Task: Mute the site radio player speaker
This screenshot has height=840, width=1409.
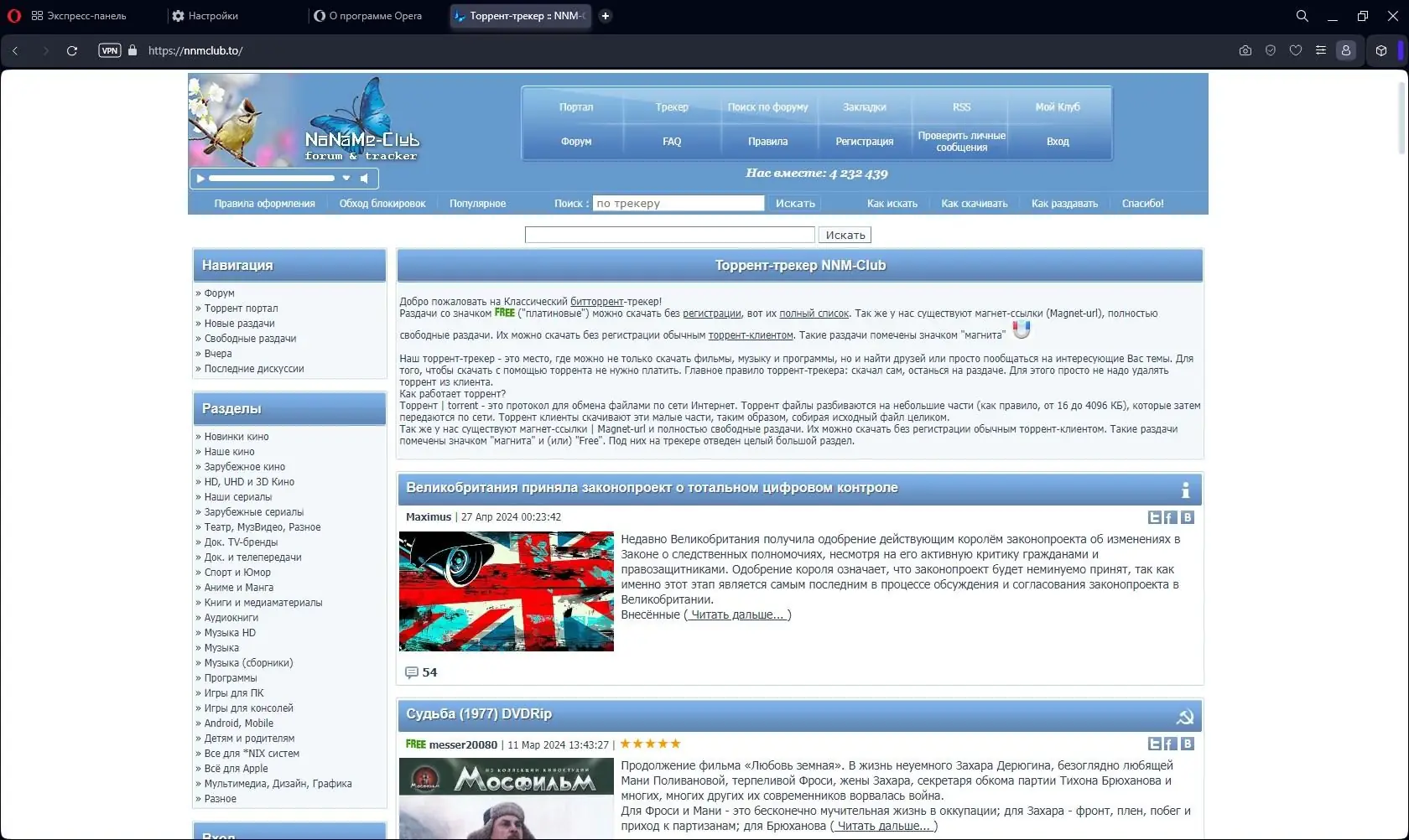Action: (364, 178)
